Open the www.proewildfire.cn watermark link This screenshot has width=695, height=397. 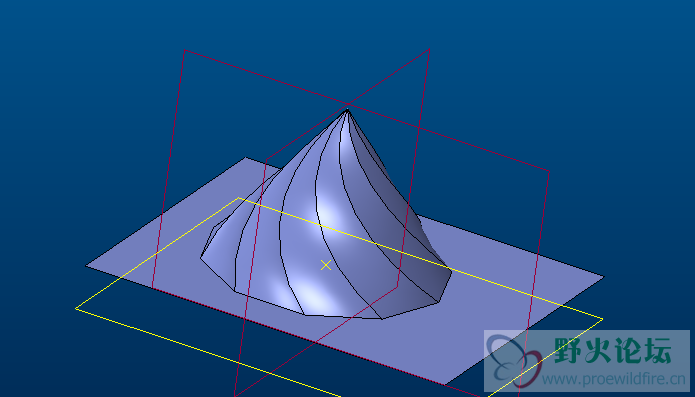613,379
